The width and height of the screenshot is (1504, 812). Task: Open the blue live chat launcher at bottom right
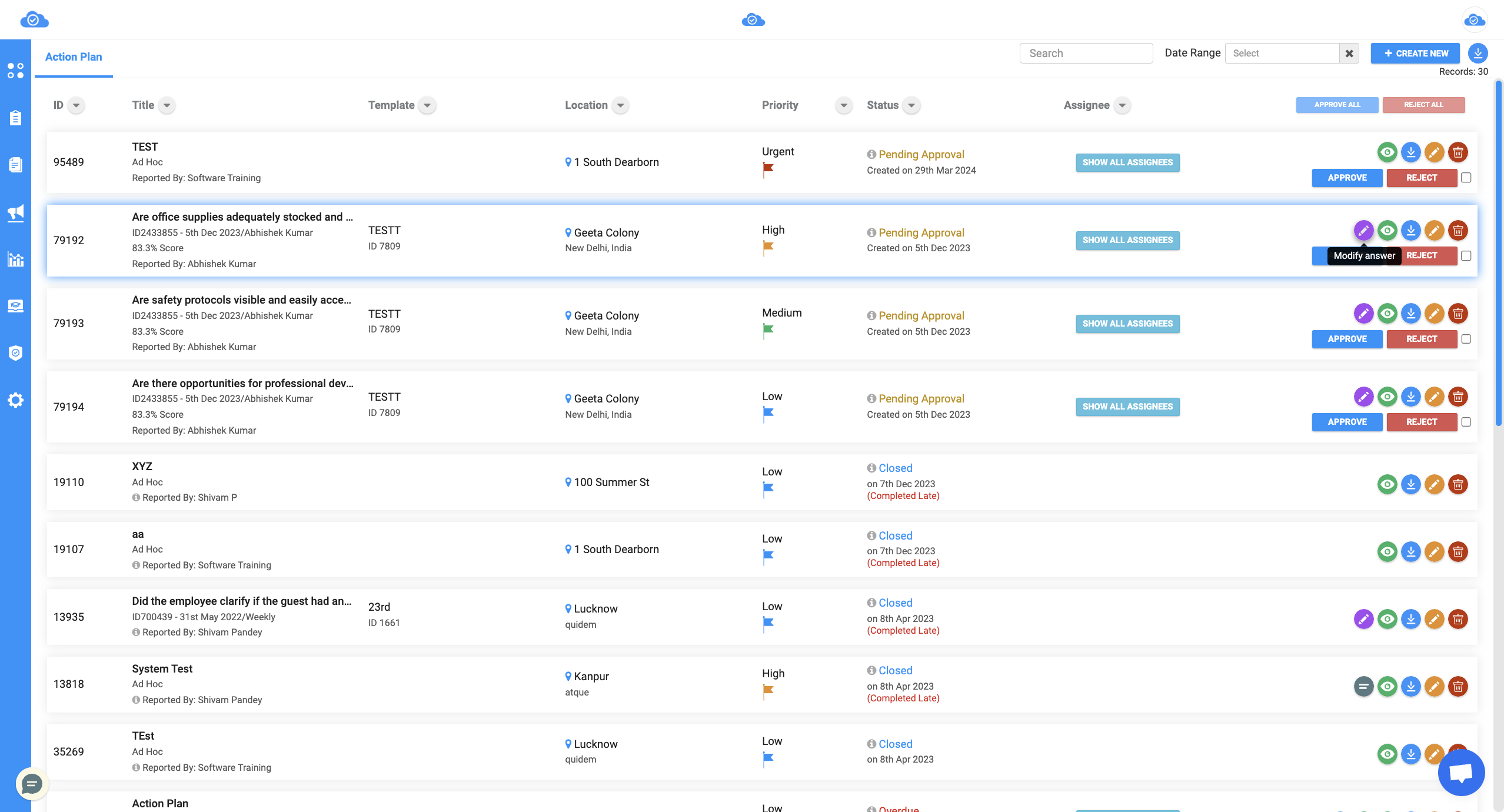[x=1461, y=772]
